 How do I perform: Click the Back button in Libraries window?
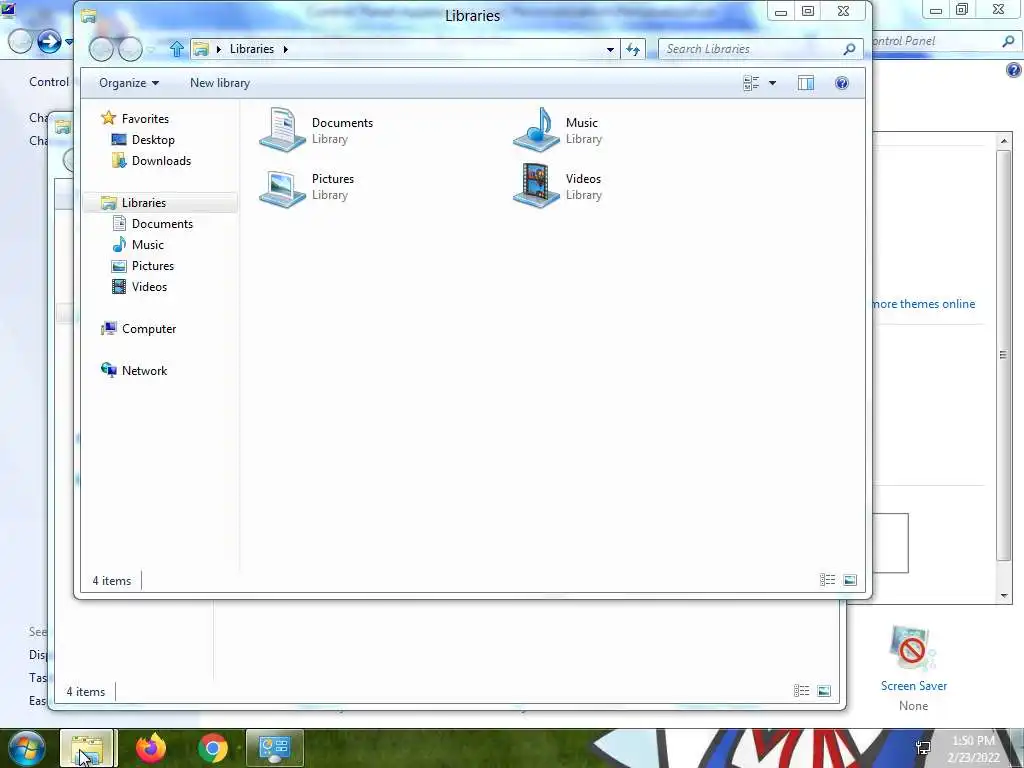coord(101,49)
